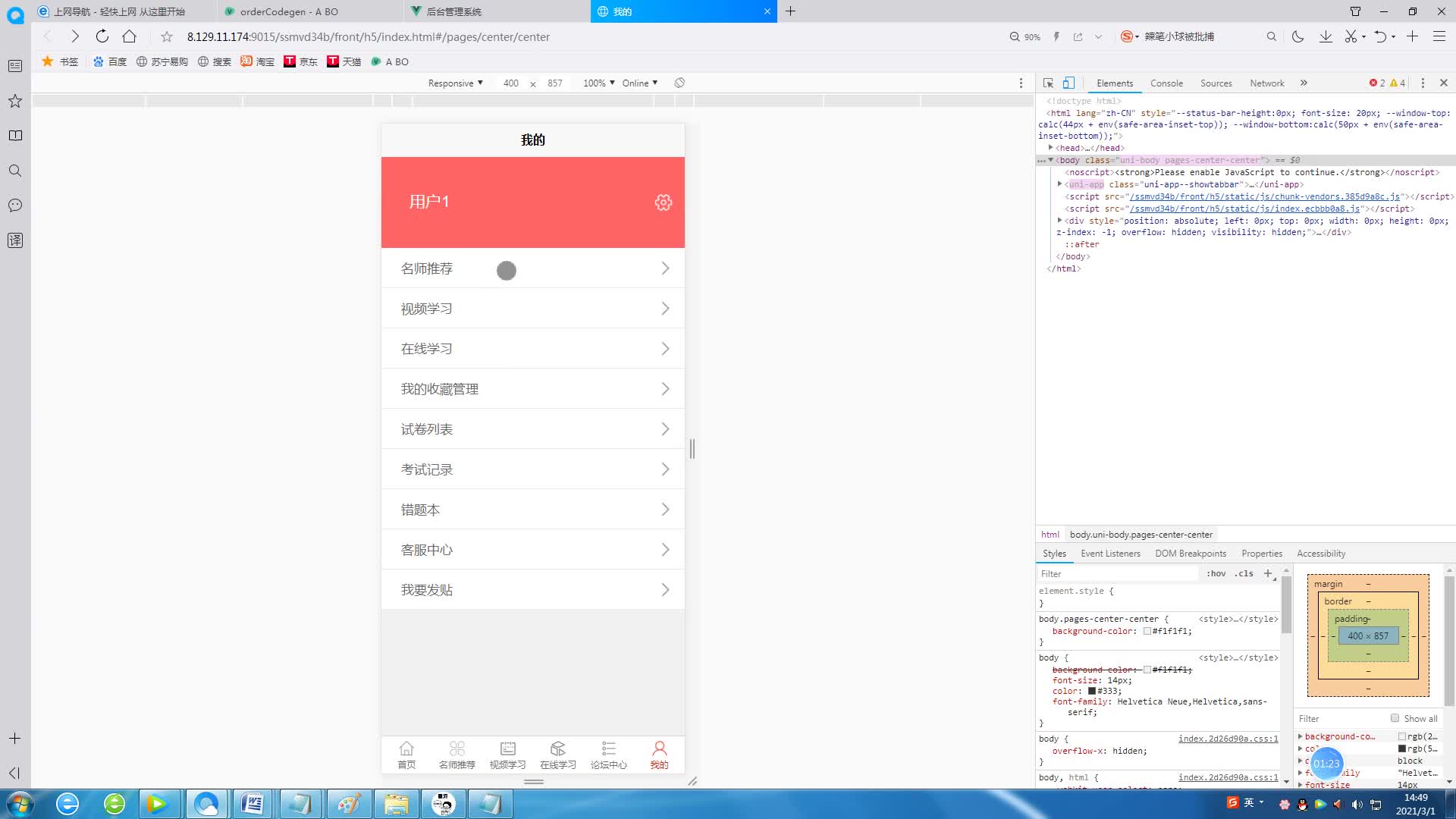Click the 淘宝 bookmark
Screen dimensions: 1456x819
coord(258,61)
